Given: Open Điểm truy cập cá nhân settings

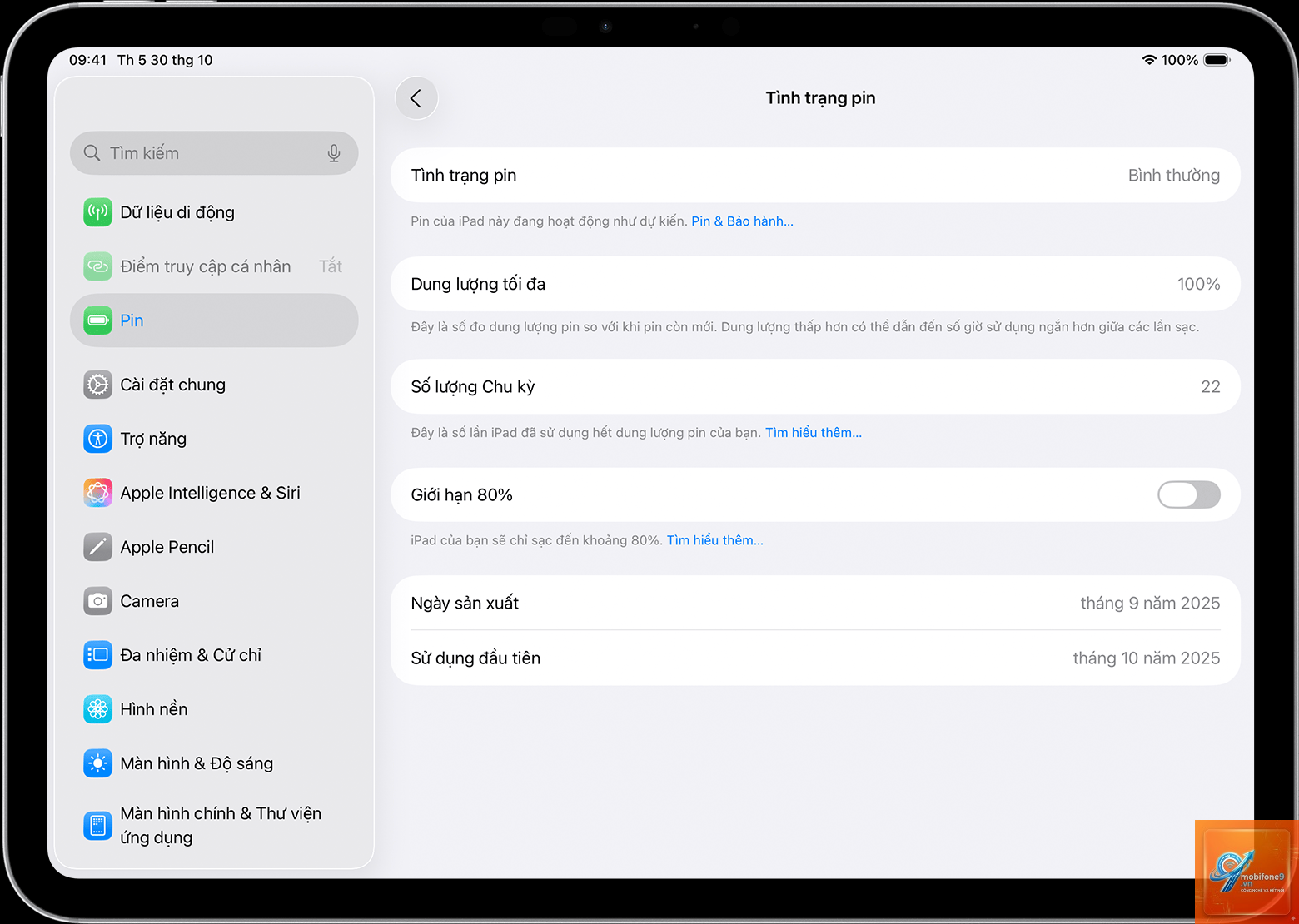Looking at the screenshot, I should click(x=214, y=266).
